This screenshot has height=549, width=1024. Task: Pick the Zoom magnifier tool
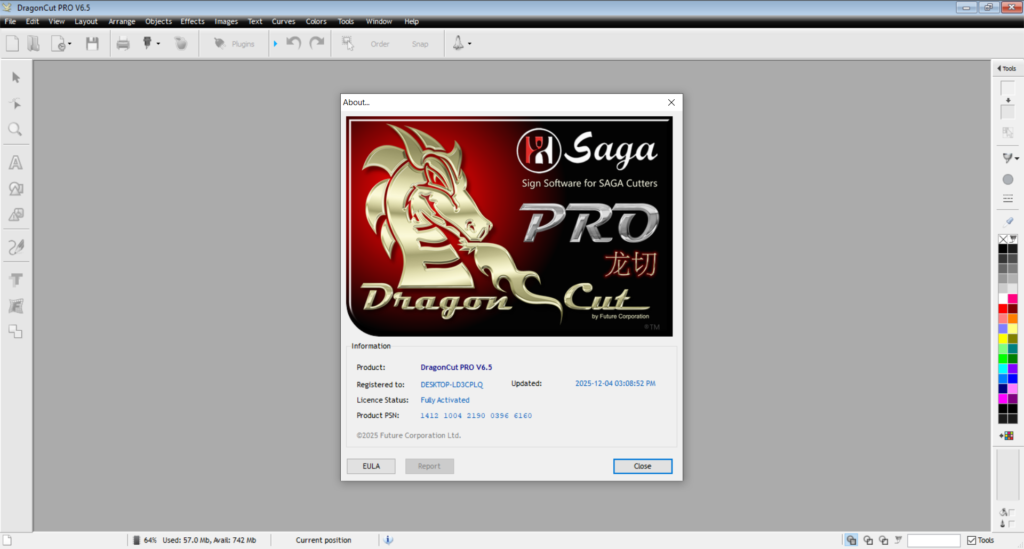coord(16,129)
